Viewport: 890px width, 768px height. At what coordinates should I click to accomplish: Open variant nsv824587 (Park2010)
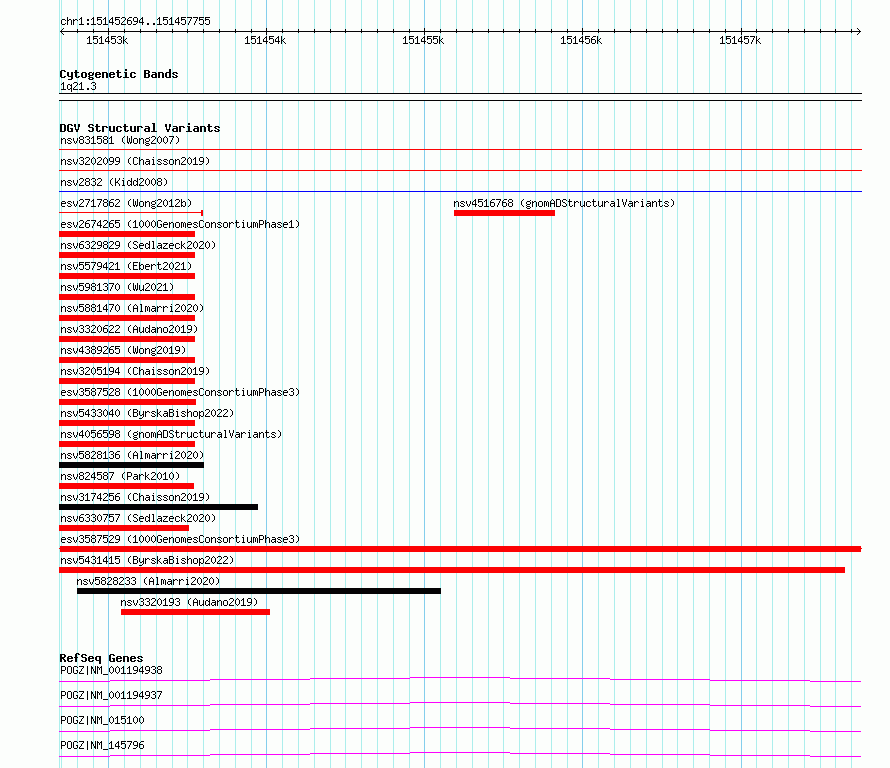(120, 476)
